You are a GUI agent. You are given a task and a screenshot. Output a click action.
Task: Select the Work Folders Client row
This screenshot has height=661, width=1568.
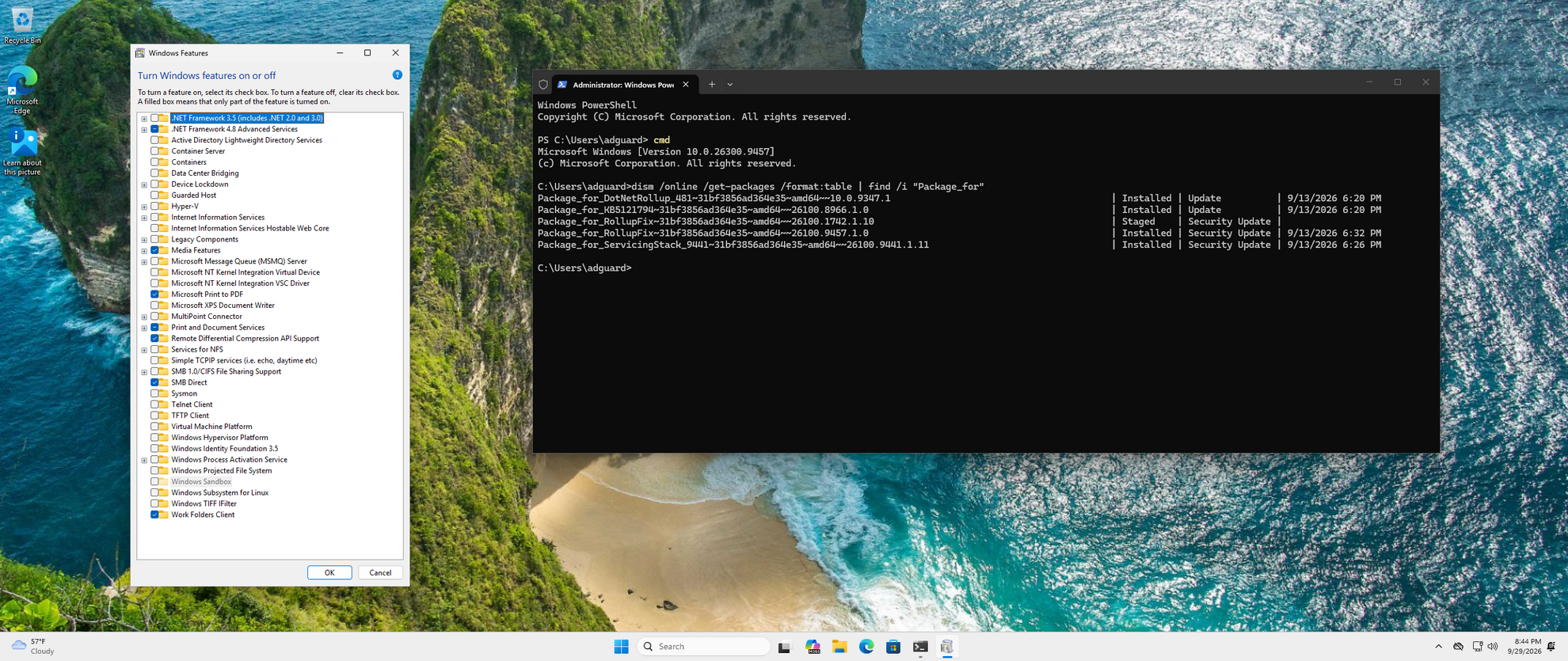(x=203, y=515)
